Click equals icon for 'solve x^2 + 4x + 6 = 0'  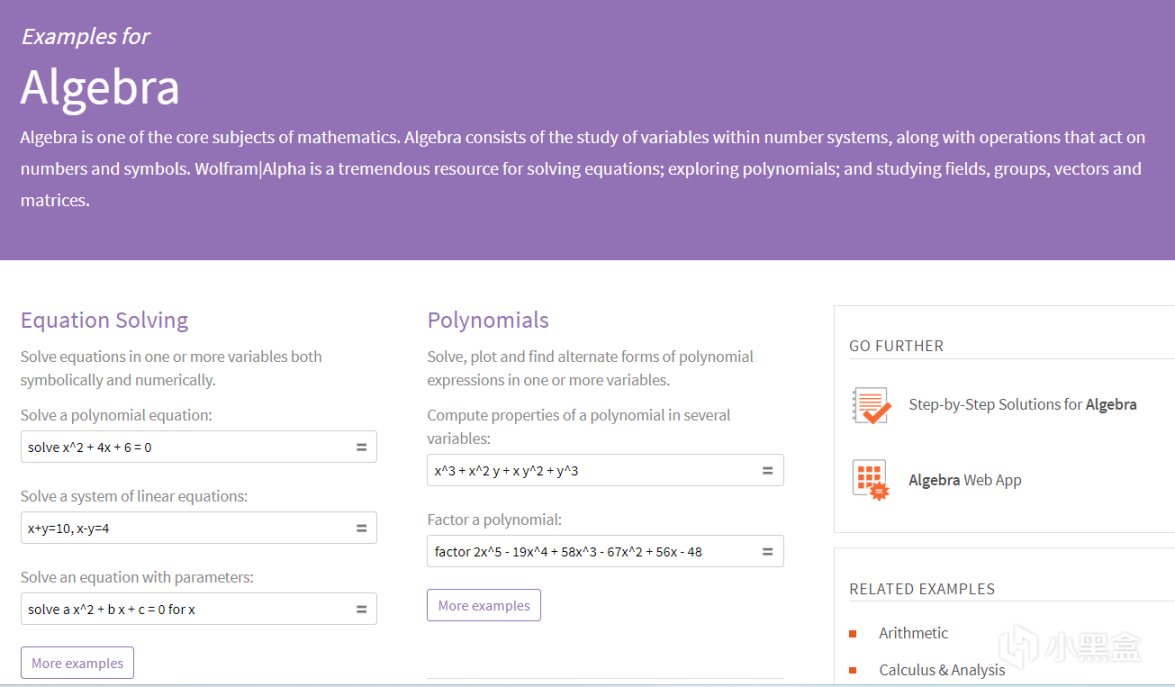tap(361, 447)
